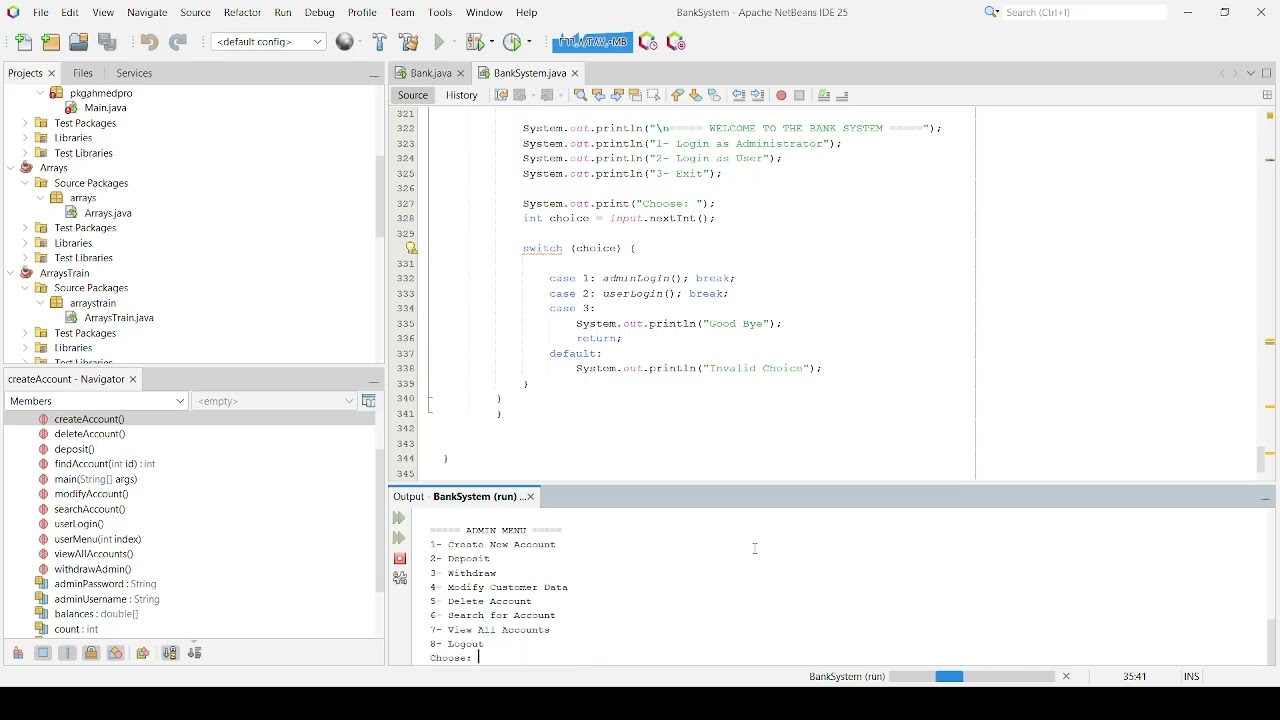Click Clean and Build Project icon
This screenshot has height=720, width=1280.
(x=408, y=42)
